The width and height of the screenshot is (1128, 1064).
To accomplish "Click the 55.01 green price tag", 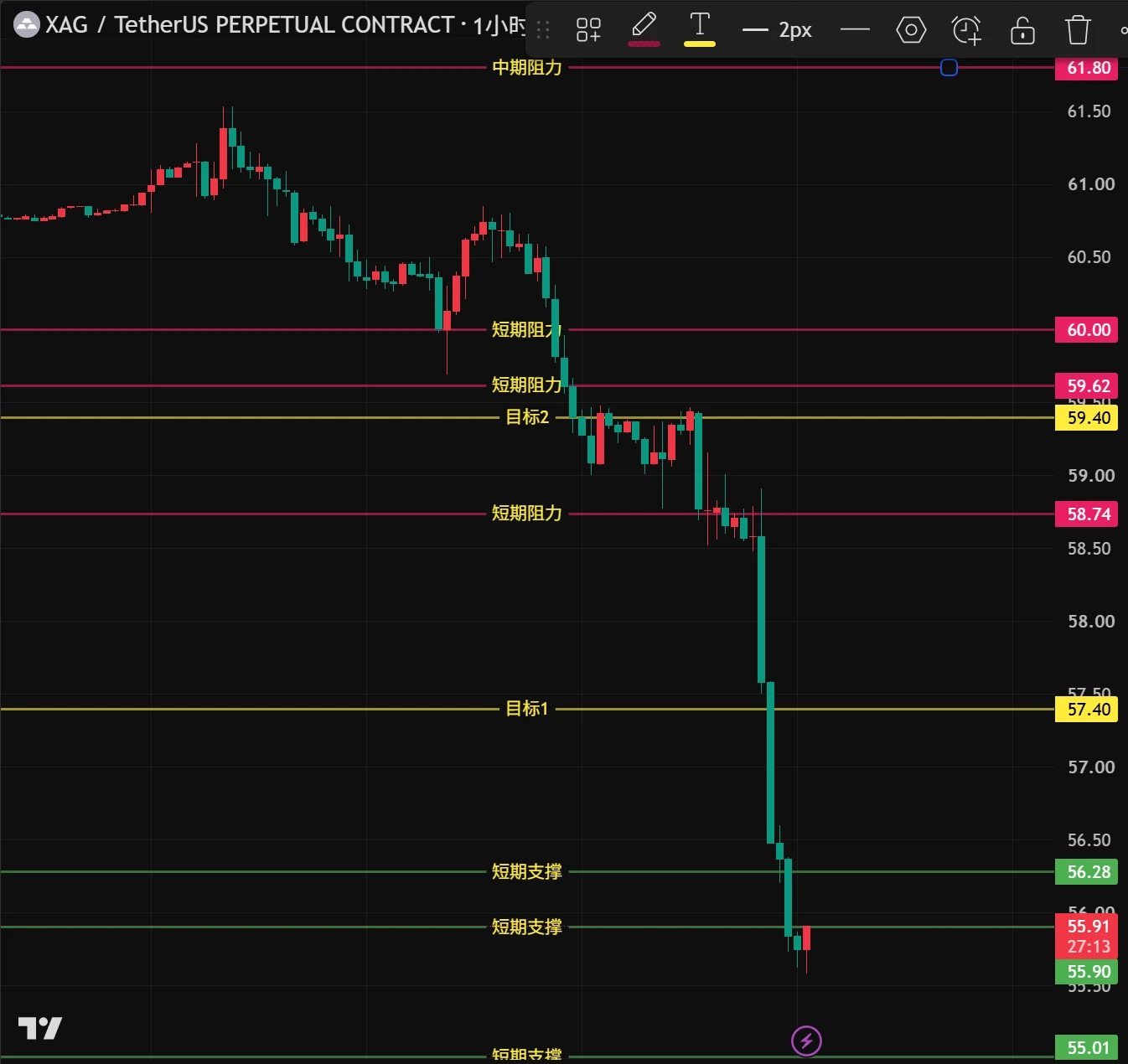I will click(1086, 1048).
